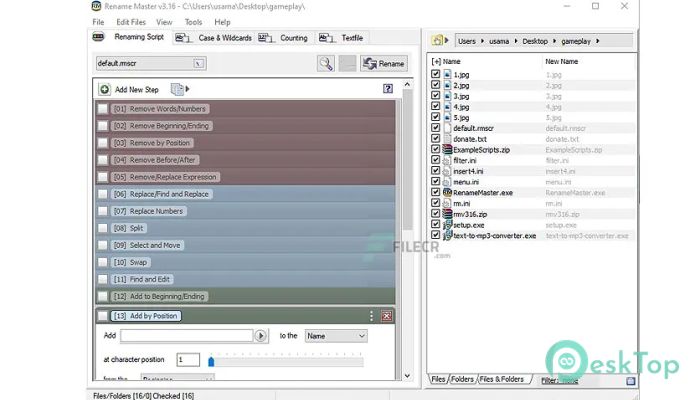
Task: Open the Tools menu
Action: (193, 22)
